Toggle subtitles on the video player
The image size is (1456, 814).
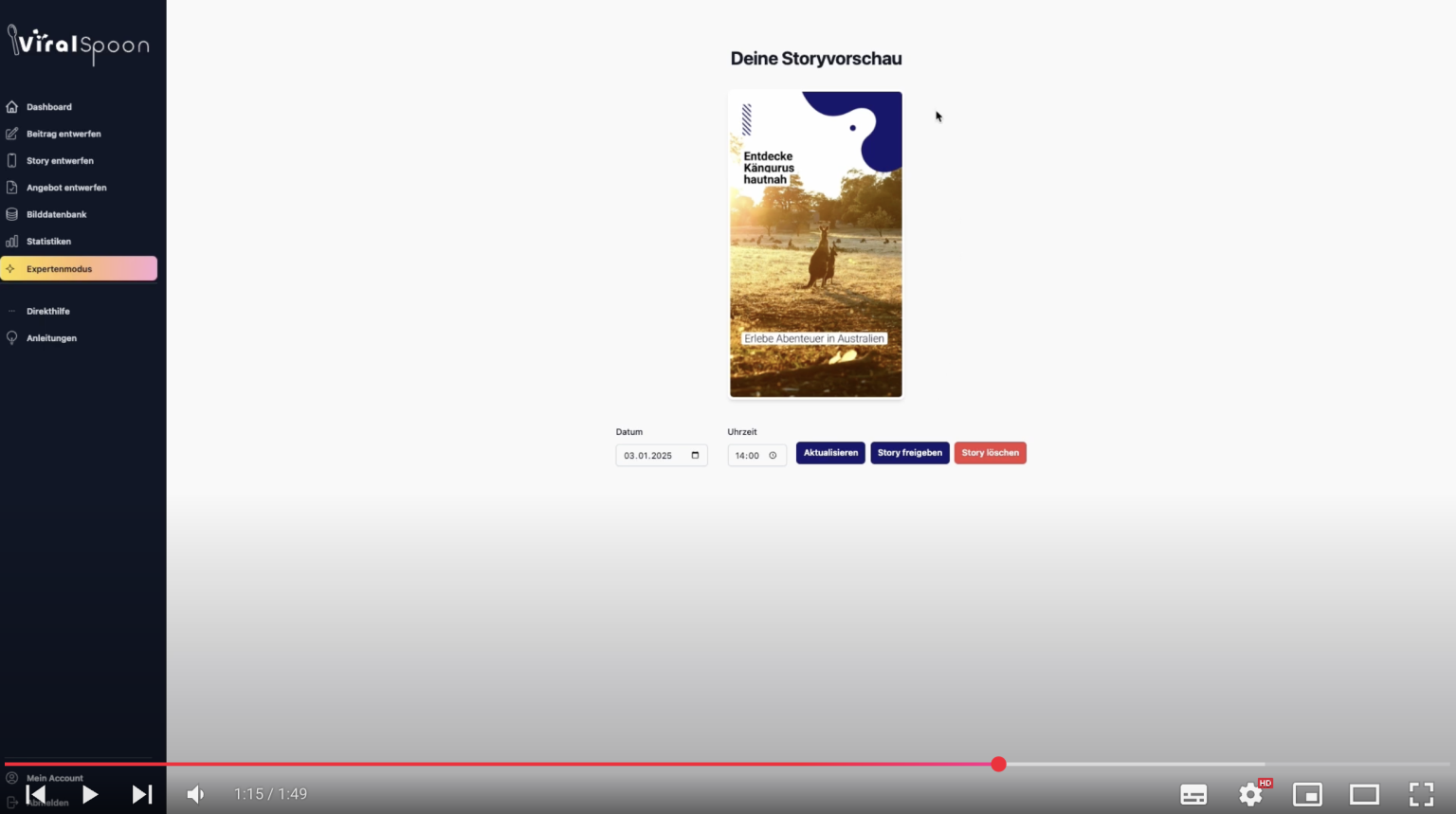click(x=1193, y=794)
